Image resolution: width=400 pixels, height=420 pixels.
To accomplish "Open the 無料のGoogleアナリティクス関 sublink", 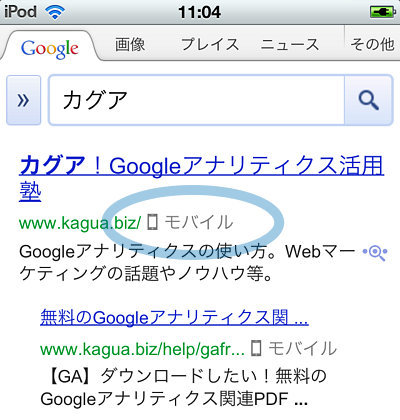I will click(174, 317).
